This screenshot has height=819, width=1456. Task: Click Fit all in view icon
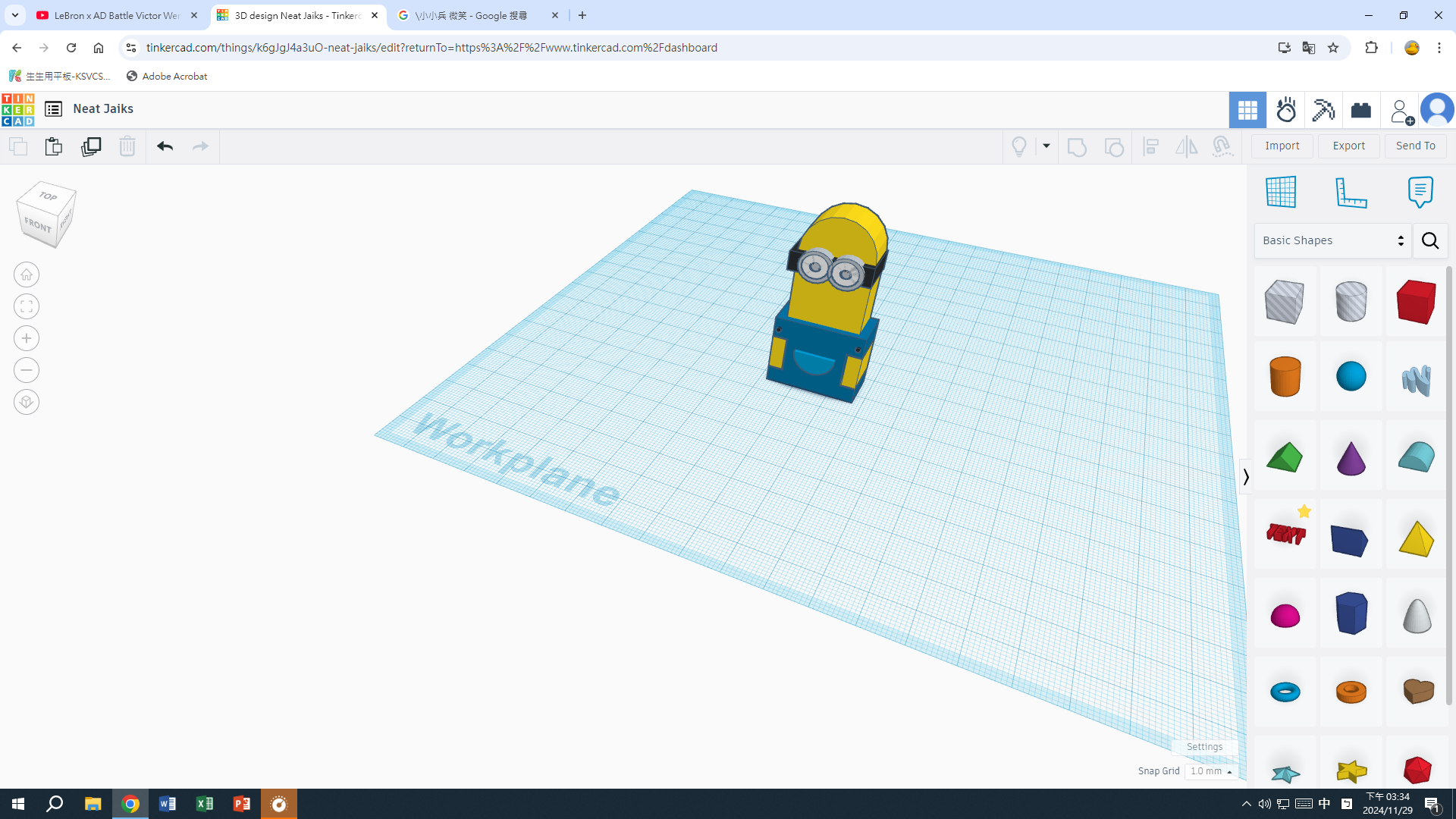click(x=27, y=306)
